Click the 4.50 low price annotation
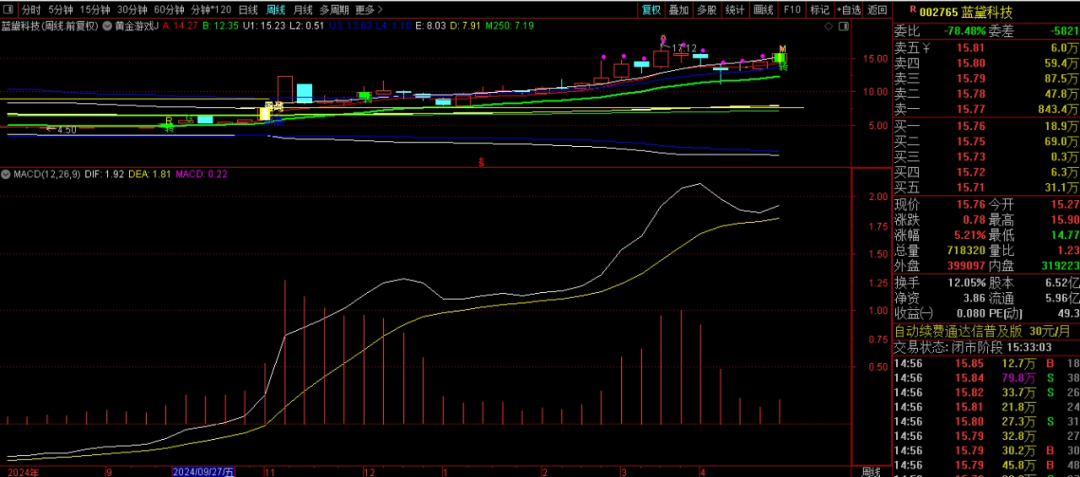 pos(67,129)
